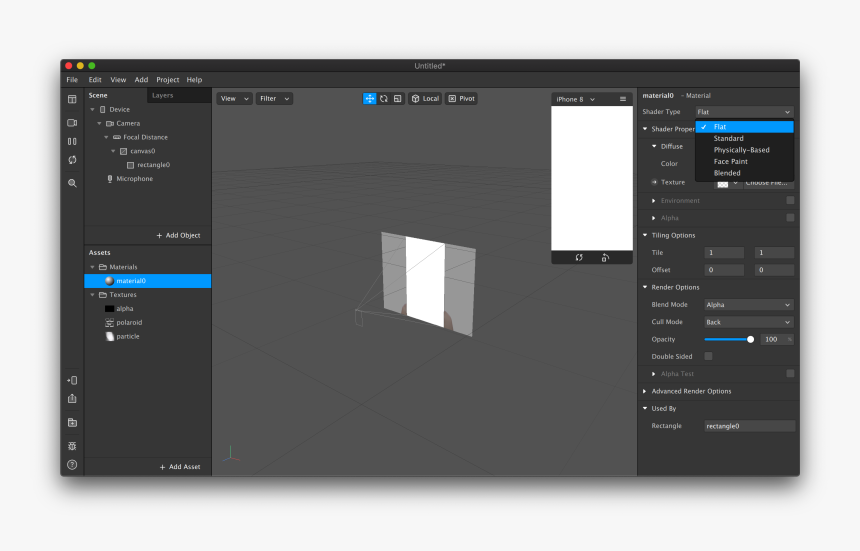Toggle the Double Sided checkbox
This screenshot has height=551, width=860.
pyautogui.click(x=709, y=356)
